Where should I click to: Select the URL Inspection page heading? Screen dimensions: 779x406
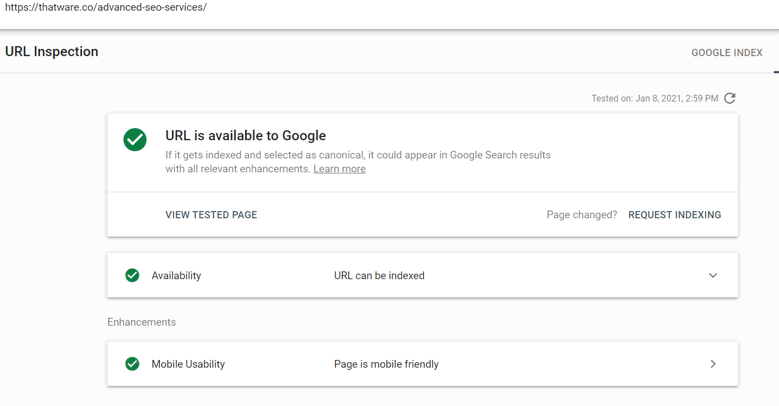[x=52, y=52]
